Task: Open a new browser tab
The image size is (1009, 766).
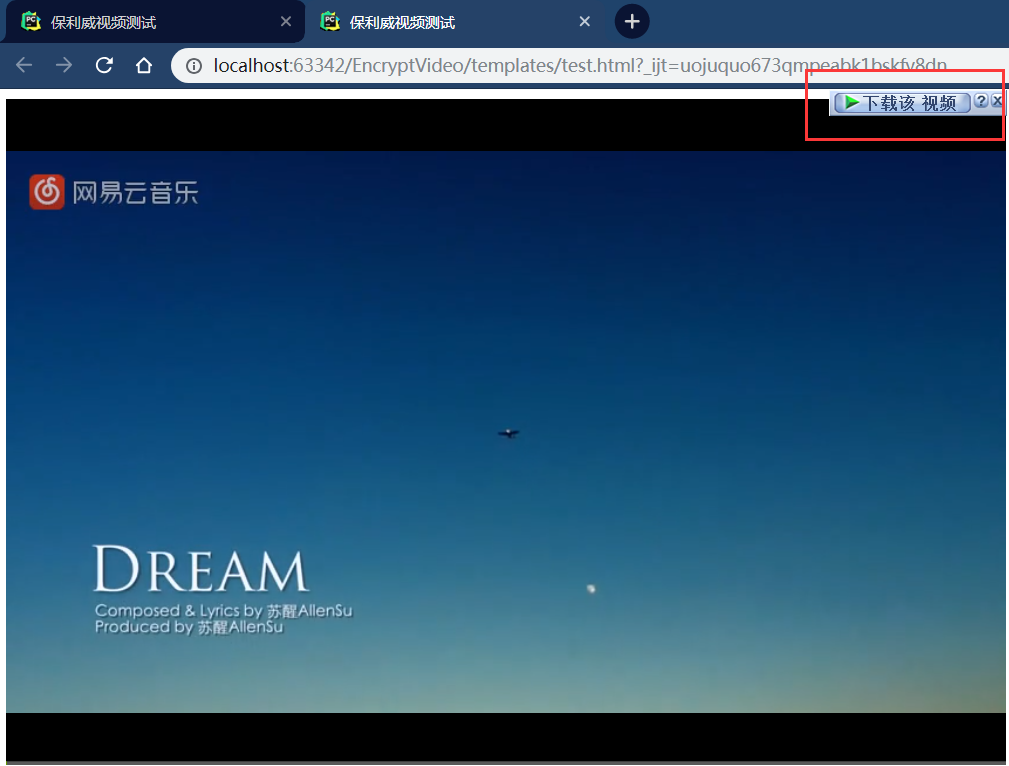Action: (x=632, y=22)
